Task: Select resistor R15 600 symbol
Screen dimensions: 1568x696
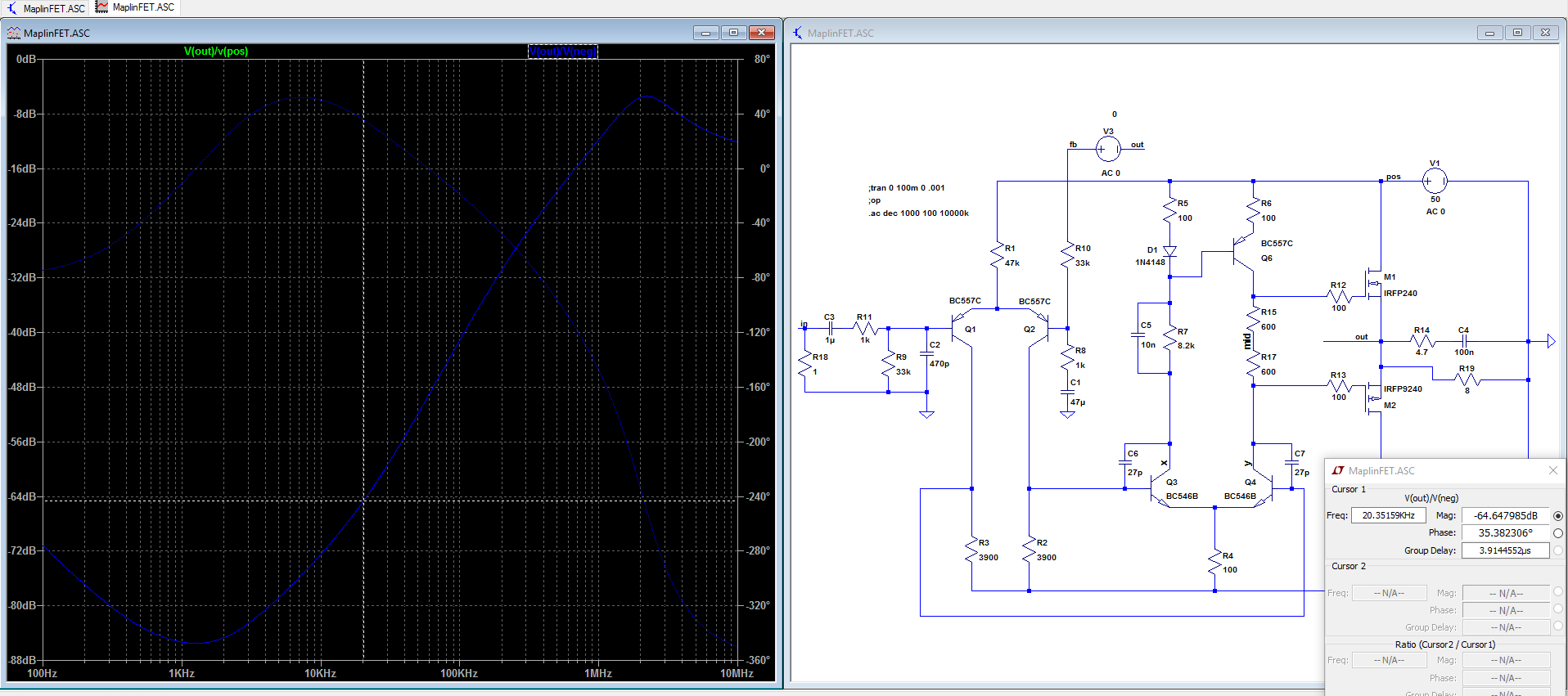Action: (1253, 319)
